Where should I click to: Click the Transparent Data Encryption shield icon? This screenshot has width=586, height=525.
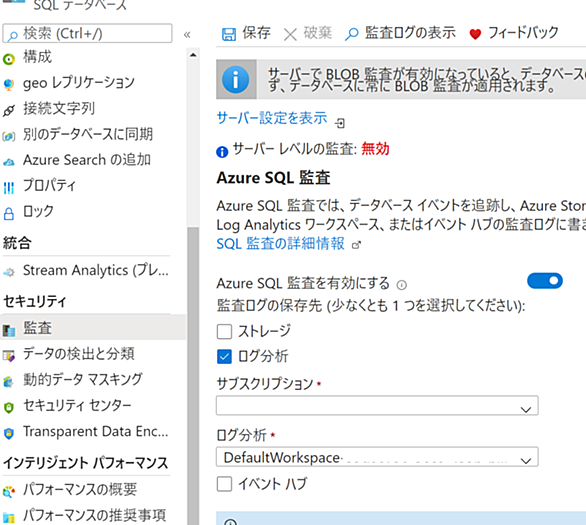click(x=9, y=433)
